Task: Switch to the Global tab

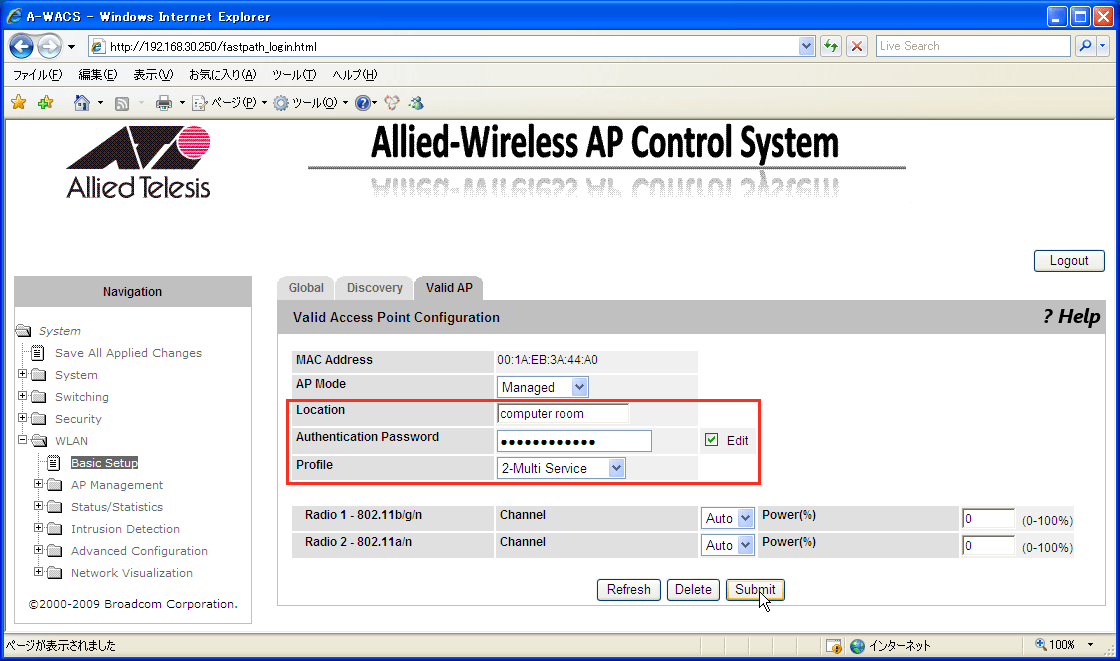Action: 306,287
